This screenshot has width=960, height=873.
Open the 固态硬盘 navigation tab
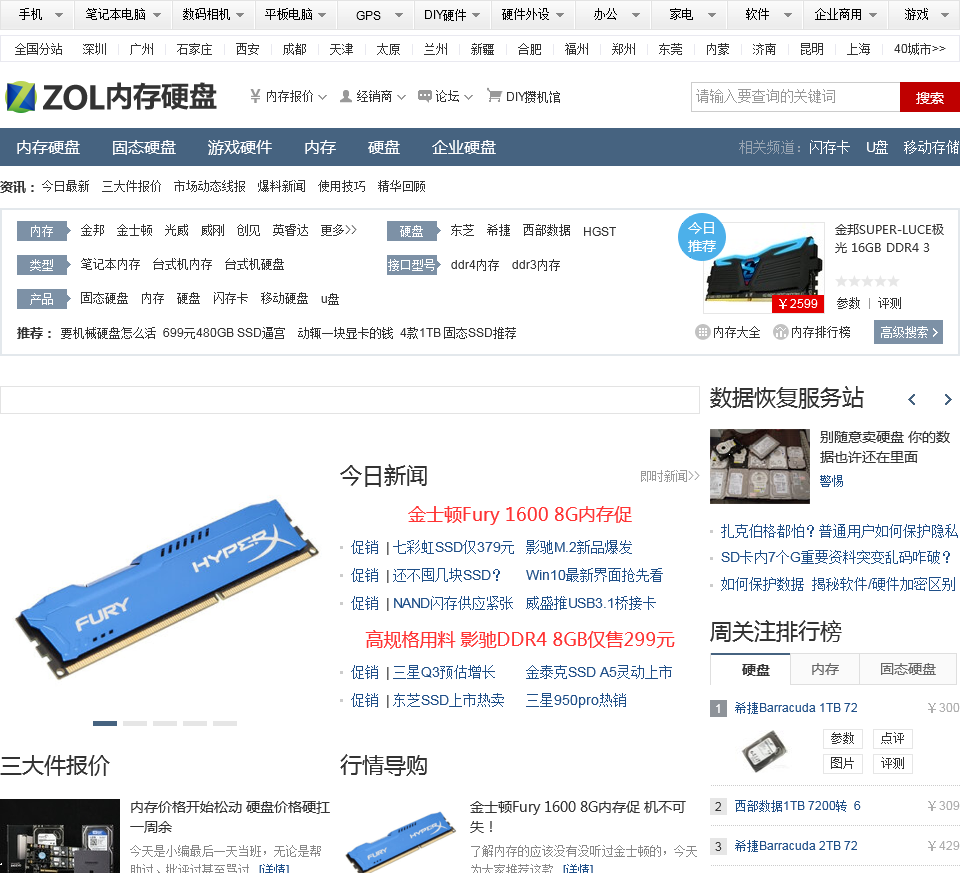click(x=144, y=148)
